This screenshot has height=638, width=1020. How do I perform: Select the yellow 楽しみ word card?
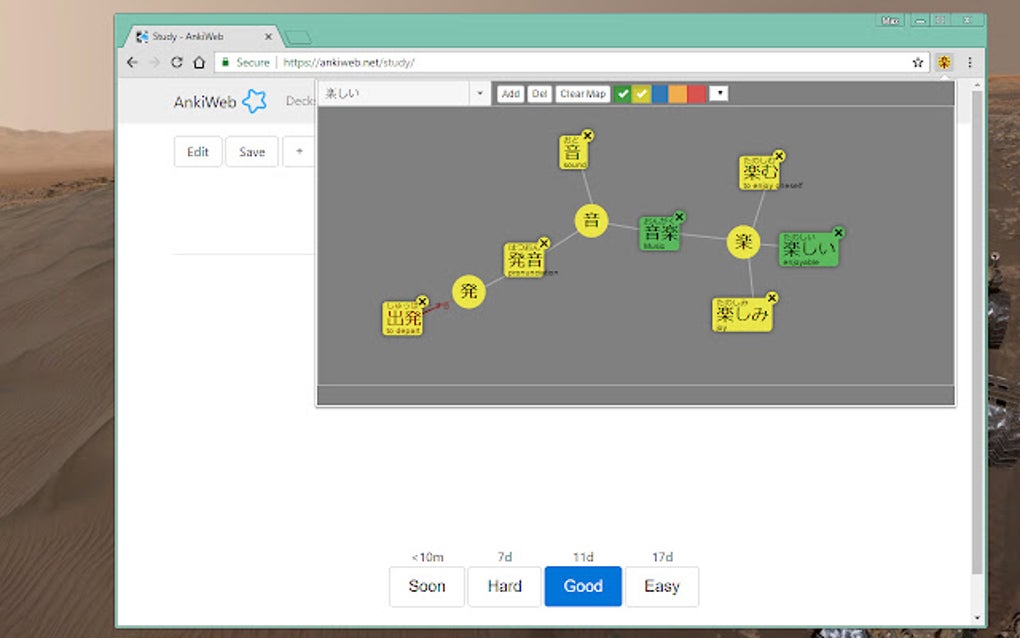click(742, 315)
